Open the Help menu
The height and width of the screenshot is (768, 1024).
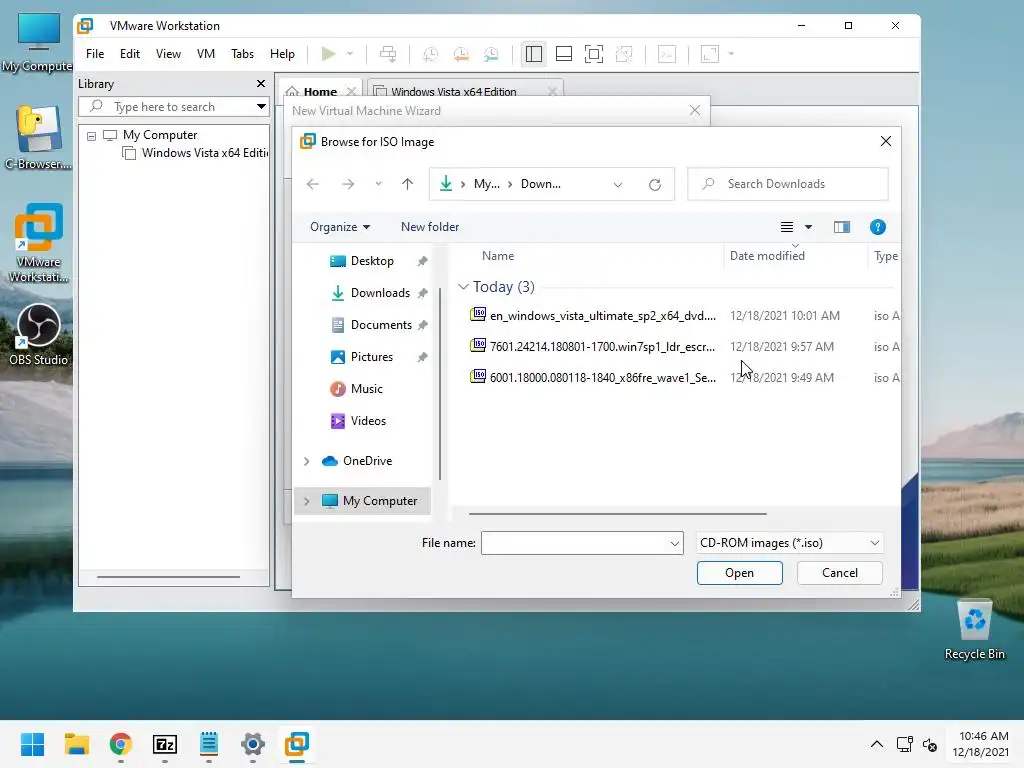coord(282,54)
